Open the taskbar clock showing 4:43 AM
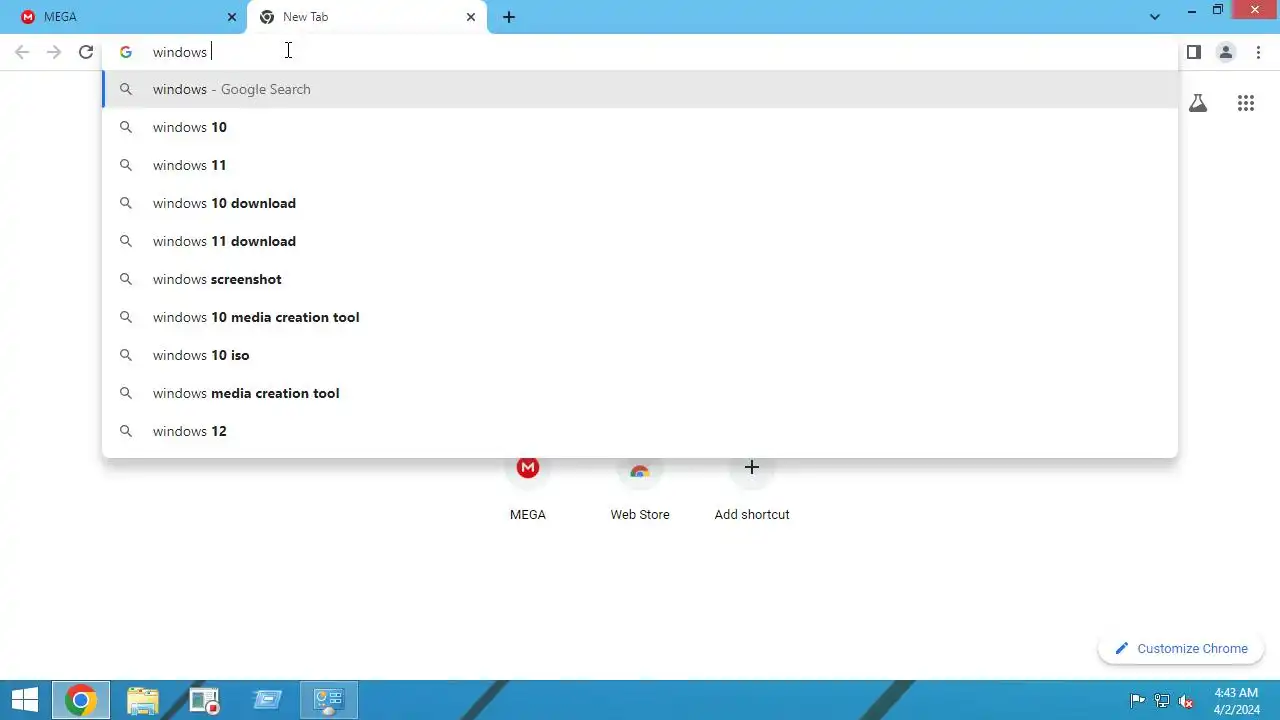Screen dimensions: 1280x720 point(1236,701)
